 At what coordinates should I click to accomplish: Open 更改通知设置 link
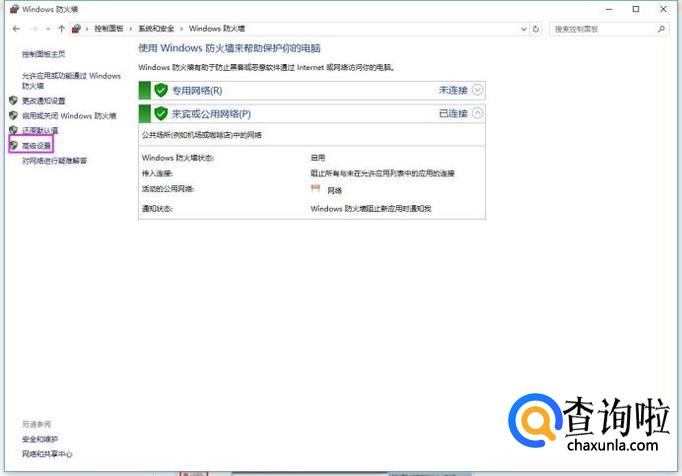(x=43, y=101)
